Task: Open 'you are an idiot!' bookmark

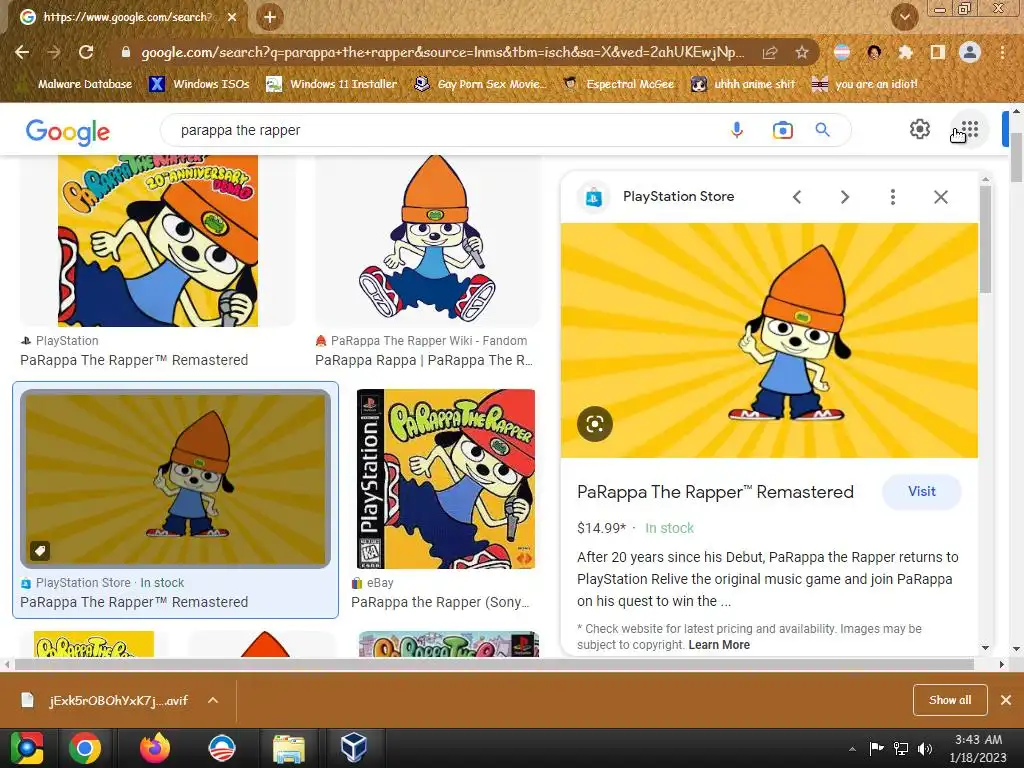Action: pos(864,84)
